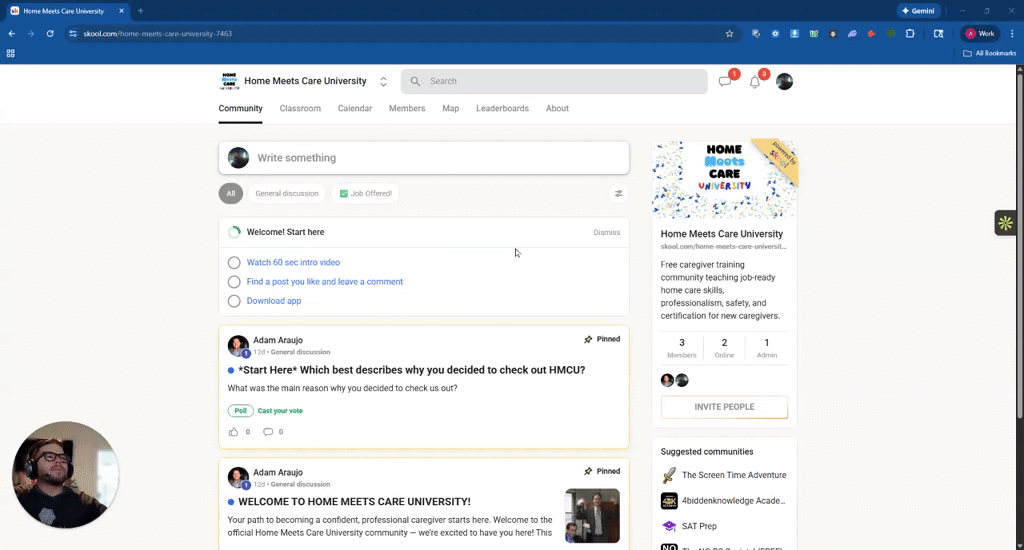Open WELCOME TO HOME MEETS CARE UNIVERSITY post
Image resolution: width=1024 pixels, height=550 pixels.
(354, 502)
